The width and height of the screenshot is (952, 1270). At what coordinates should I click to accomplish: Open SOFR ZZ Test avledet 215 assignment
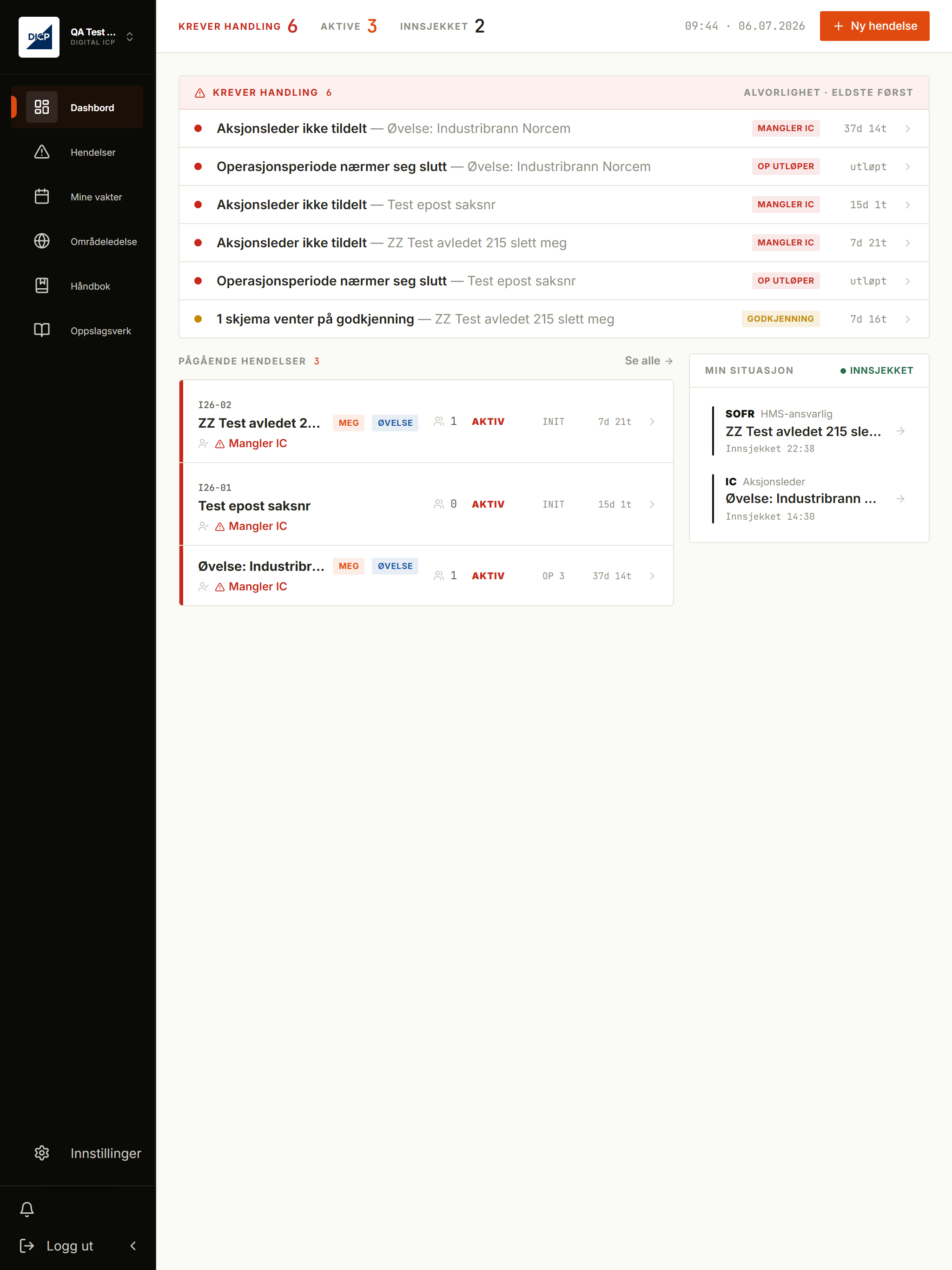(x=809, y=430)
